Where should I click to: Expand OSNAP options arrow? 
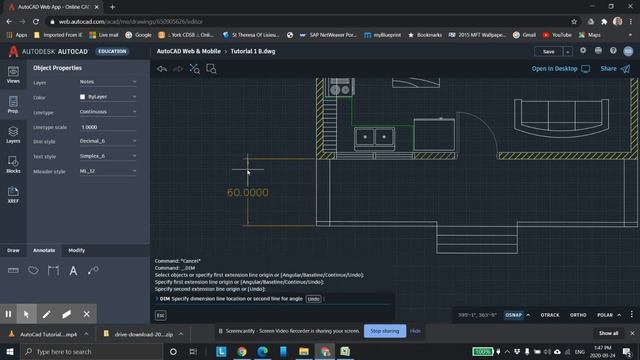(x=528, y=315)
